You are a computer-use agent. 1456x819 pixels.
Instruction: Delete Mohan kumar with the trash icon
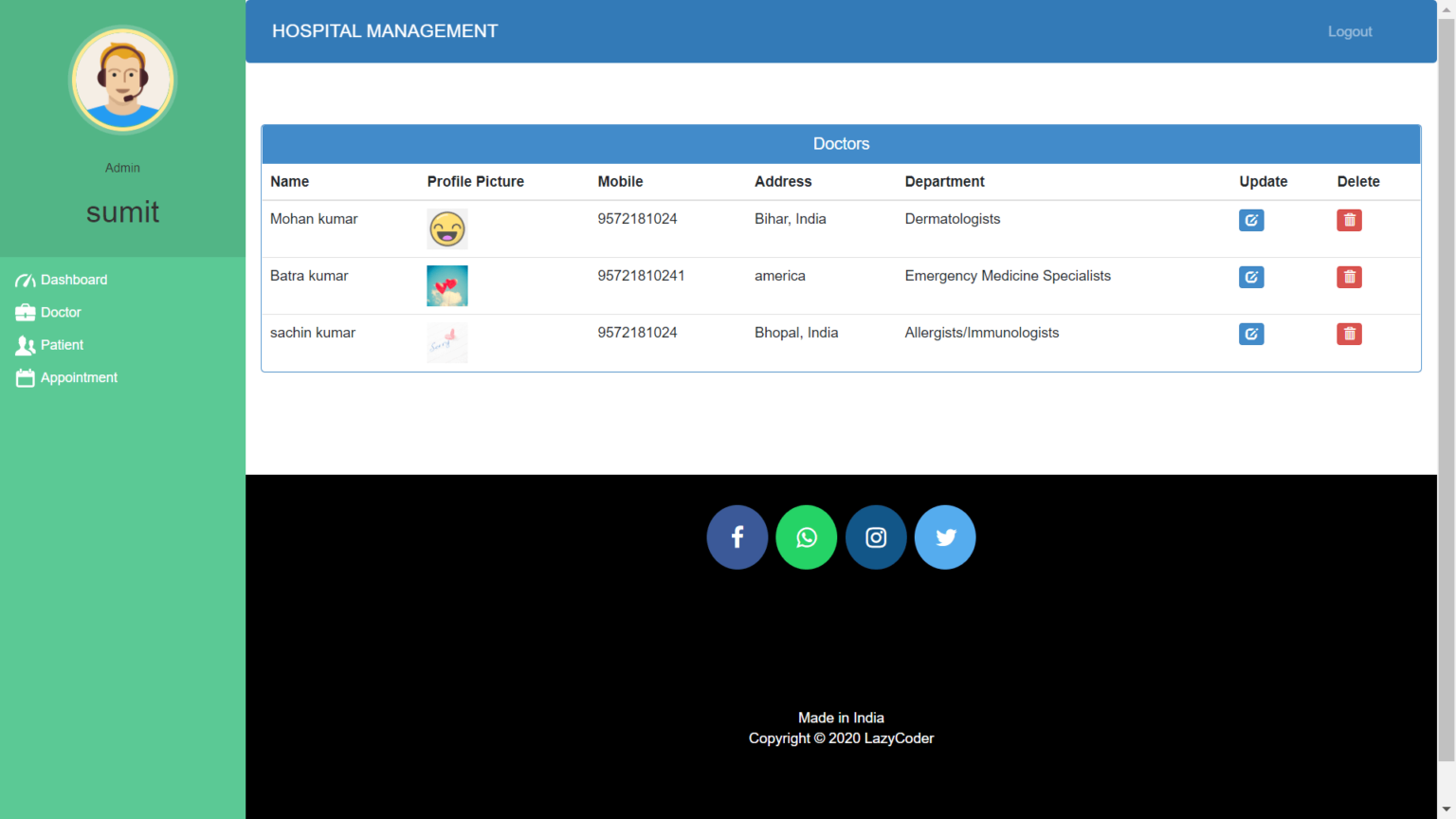coord(1349,220)
